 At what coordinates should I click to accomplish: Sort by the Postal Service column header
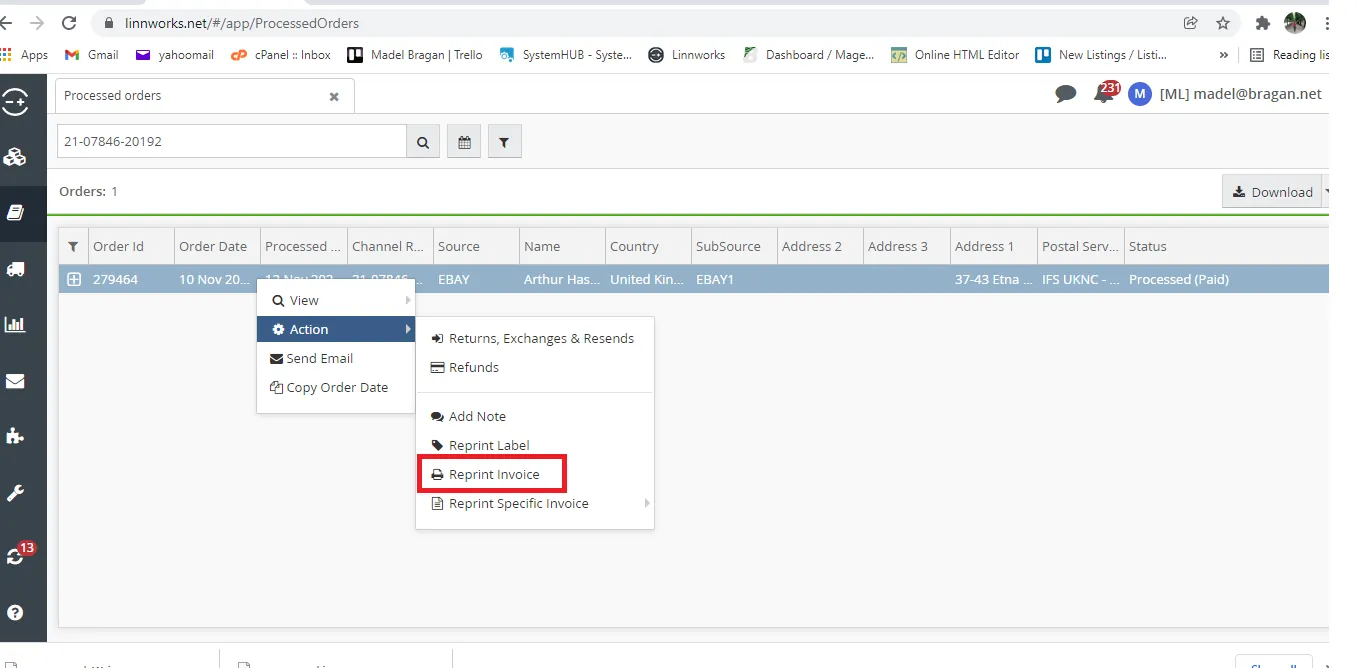(x=1080, y=246)
